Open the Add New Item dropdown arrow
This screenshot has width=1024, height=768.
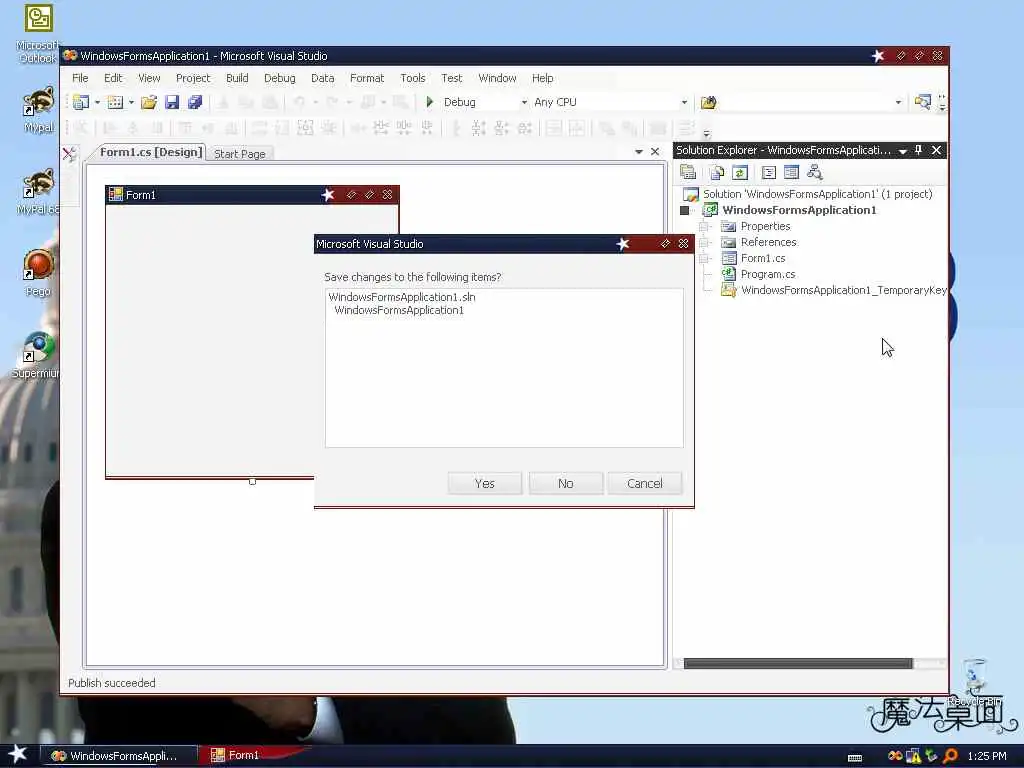point(131,102)
